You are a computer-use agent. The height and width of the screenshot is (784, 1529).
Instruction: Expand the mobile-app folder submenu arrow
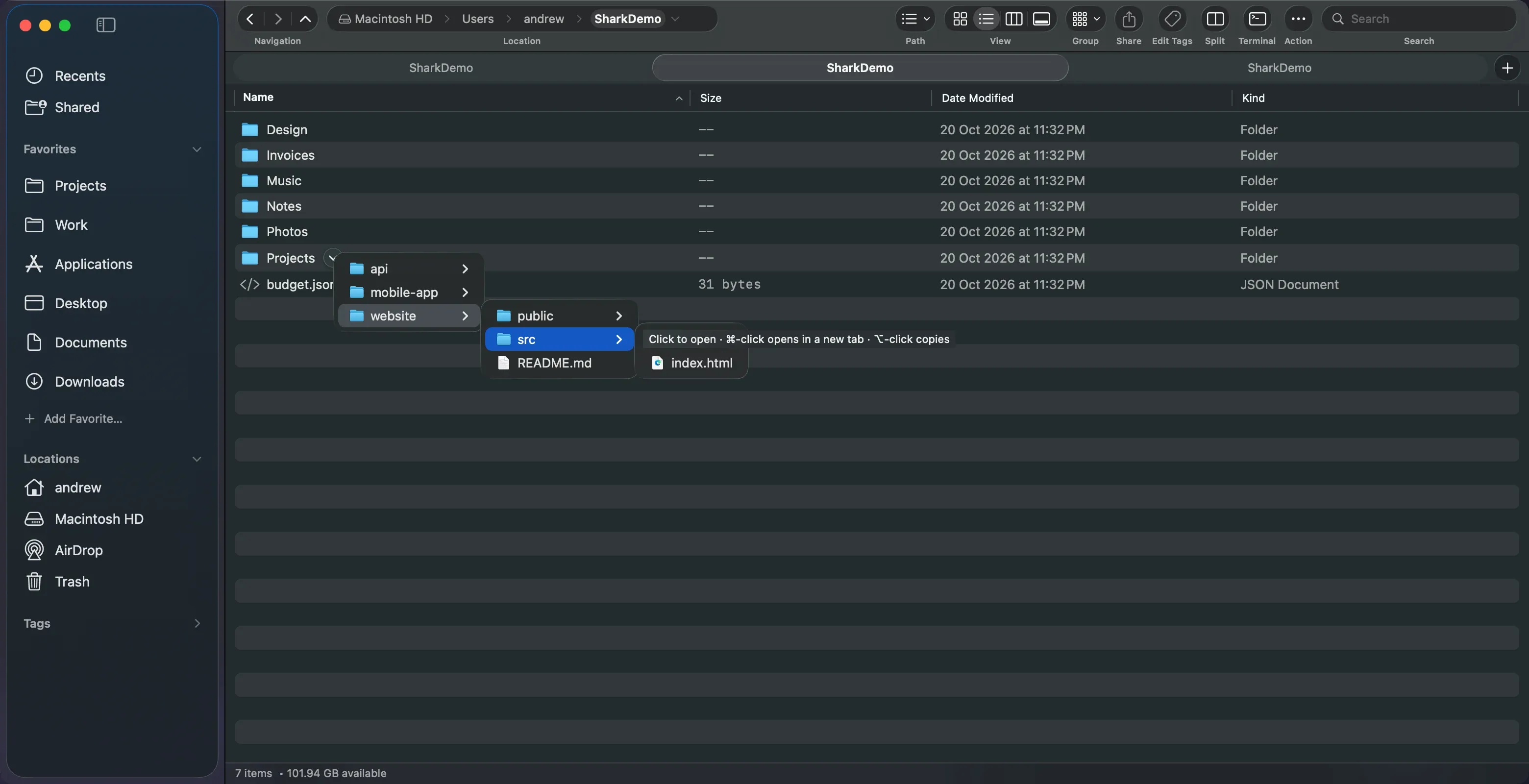pyautogui.click(x=466, y=293)
